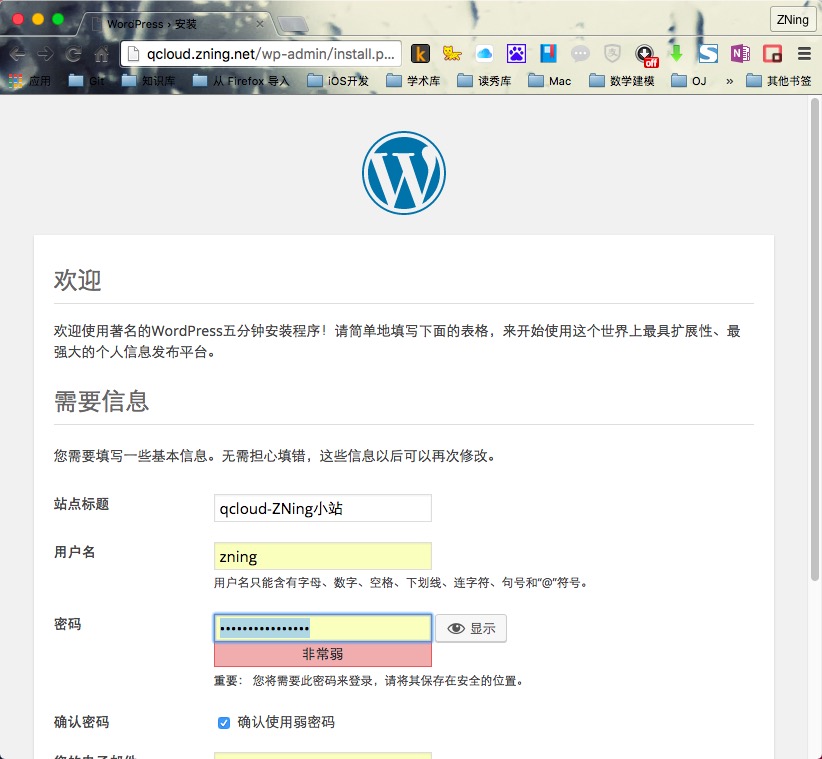Toggle 确认使用弱密码 checkbox
The height and width of the screenshot is (759, 822).
[x=224, y=723]
